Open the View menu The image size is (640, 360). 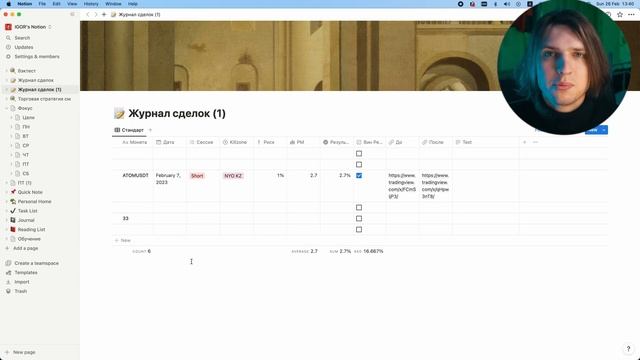[x=72, y=4]
